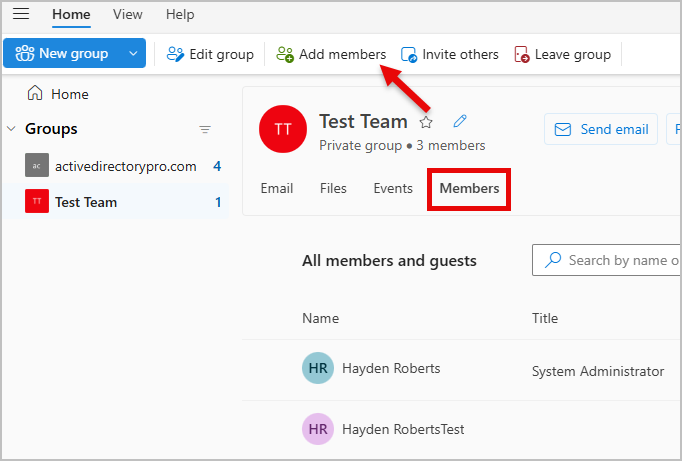The image size is (682, 461).
Task: Click the red TT sidebar avatar
Action: [37, 201]
